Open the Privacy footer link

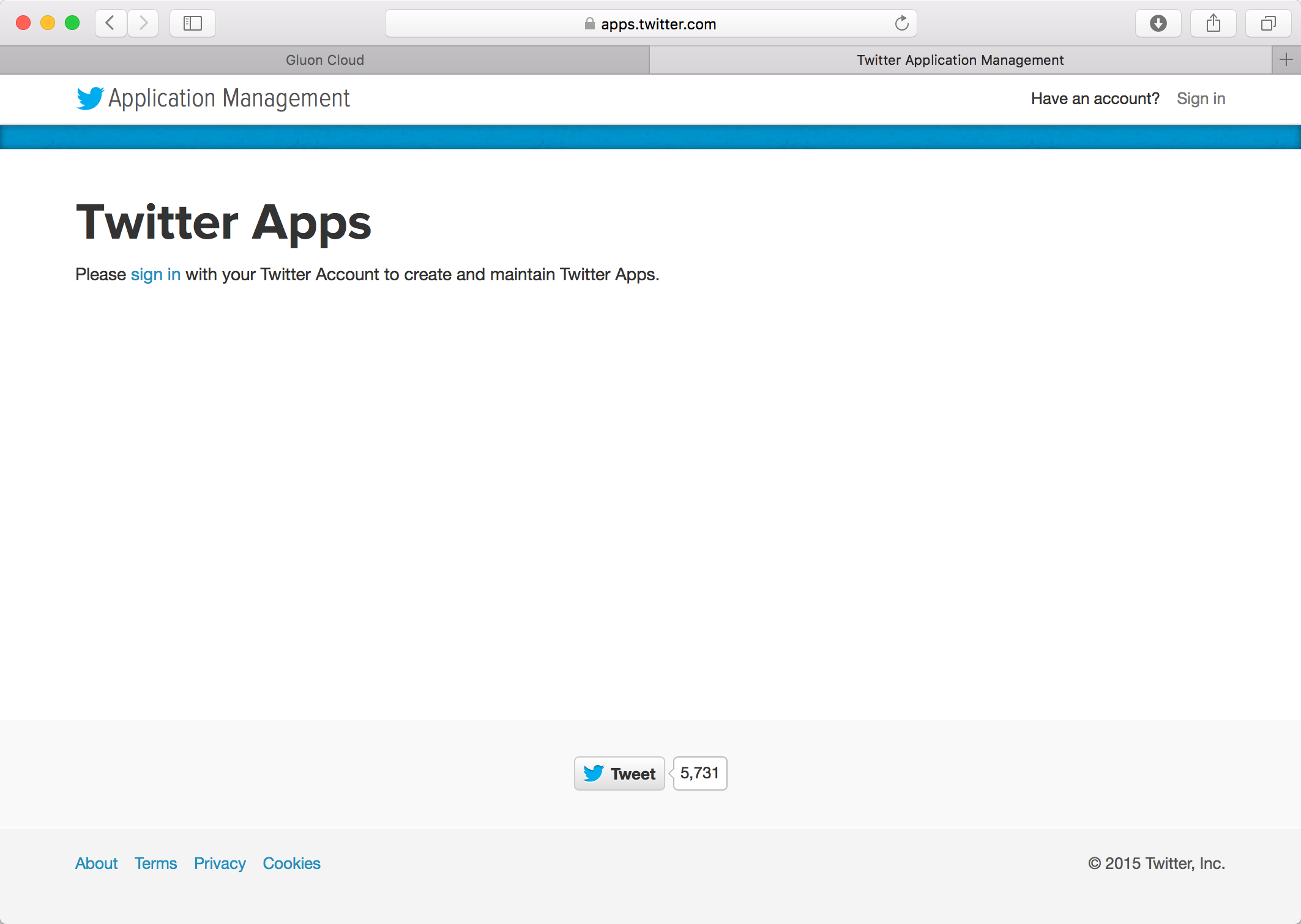220,863
